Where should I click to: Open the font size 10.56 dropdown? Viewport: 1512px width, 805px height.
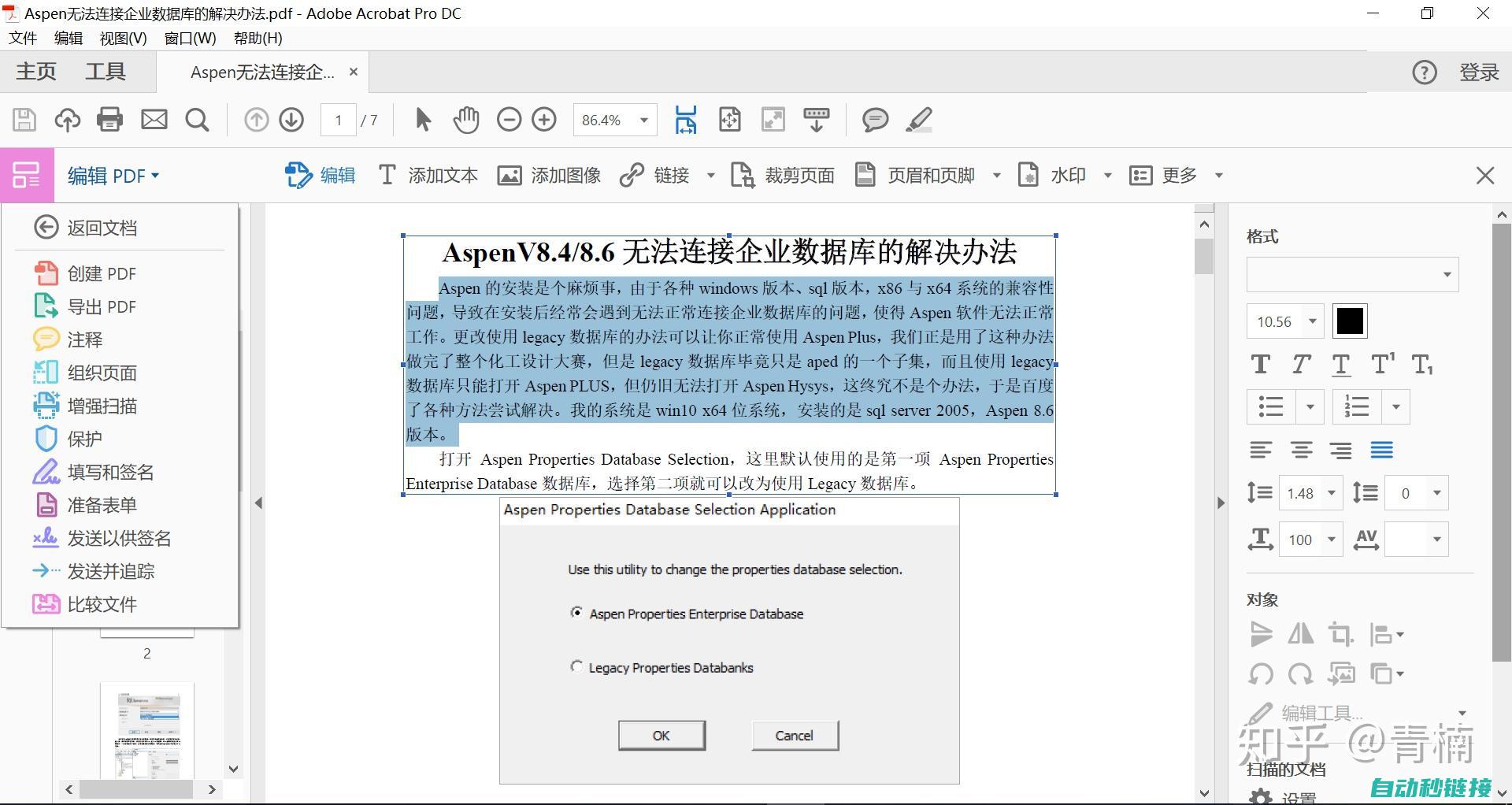1313,321
